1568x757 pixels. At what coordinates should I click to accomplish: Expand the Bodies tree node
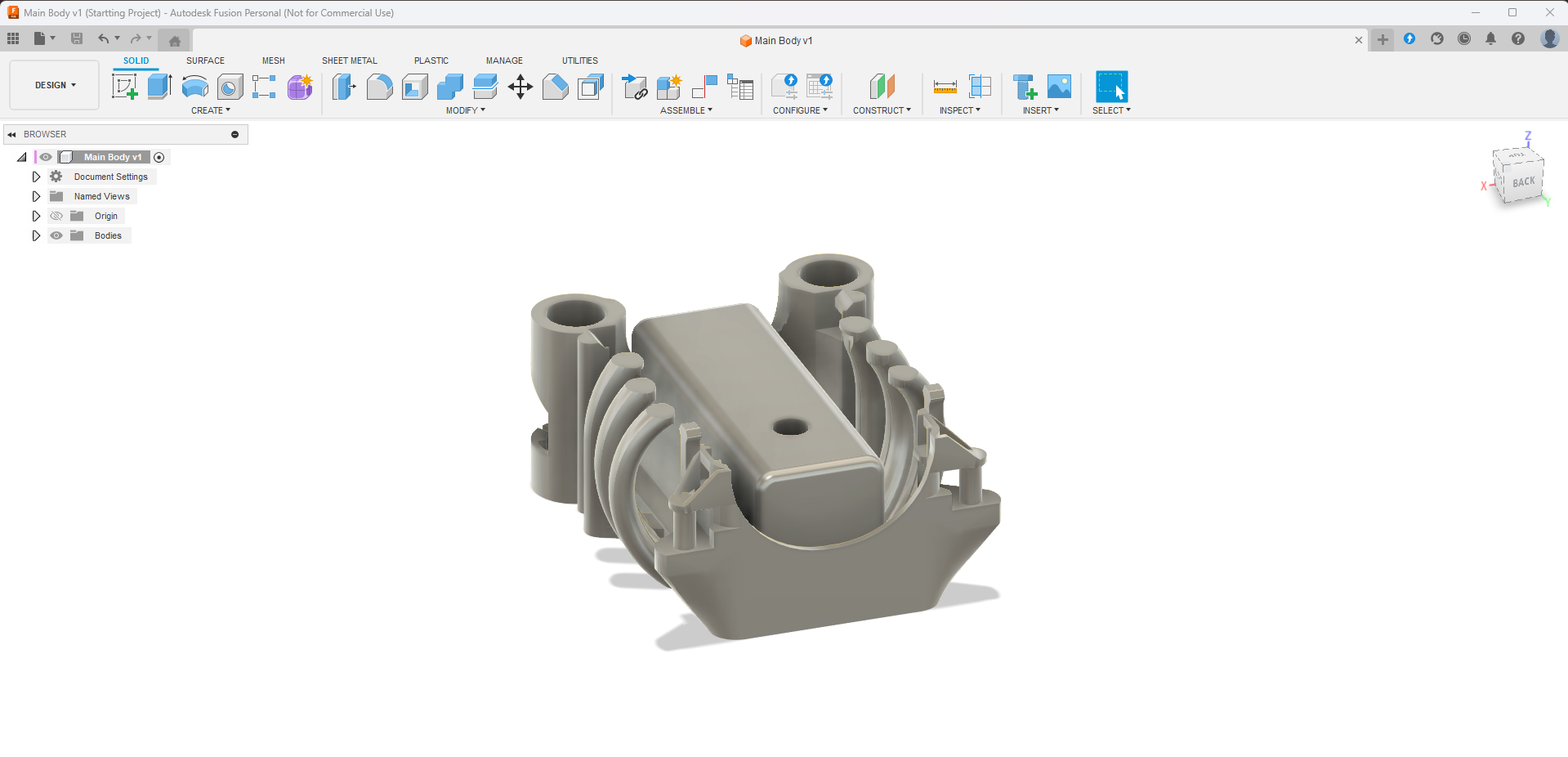click(x=36, y=235)
